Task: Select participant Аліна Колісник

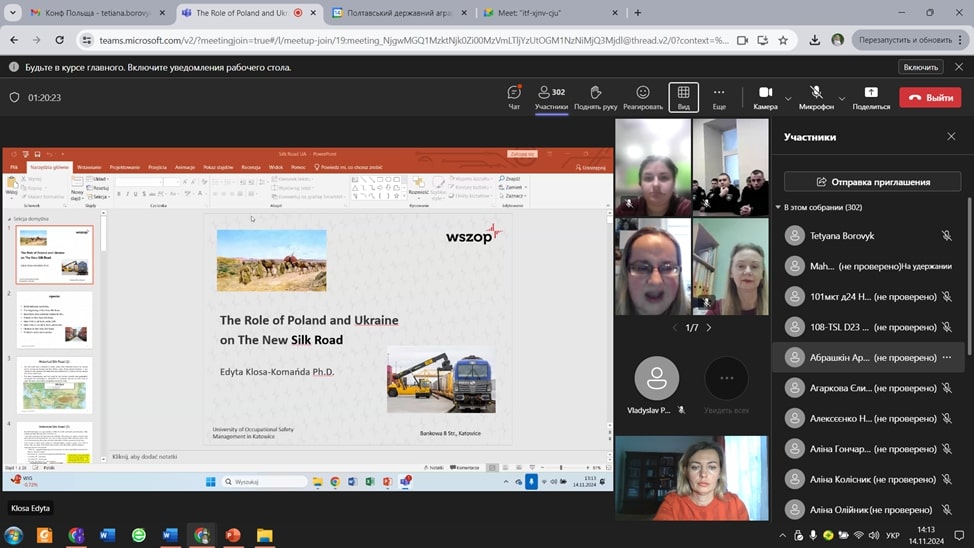Action: pos(869,479)
